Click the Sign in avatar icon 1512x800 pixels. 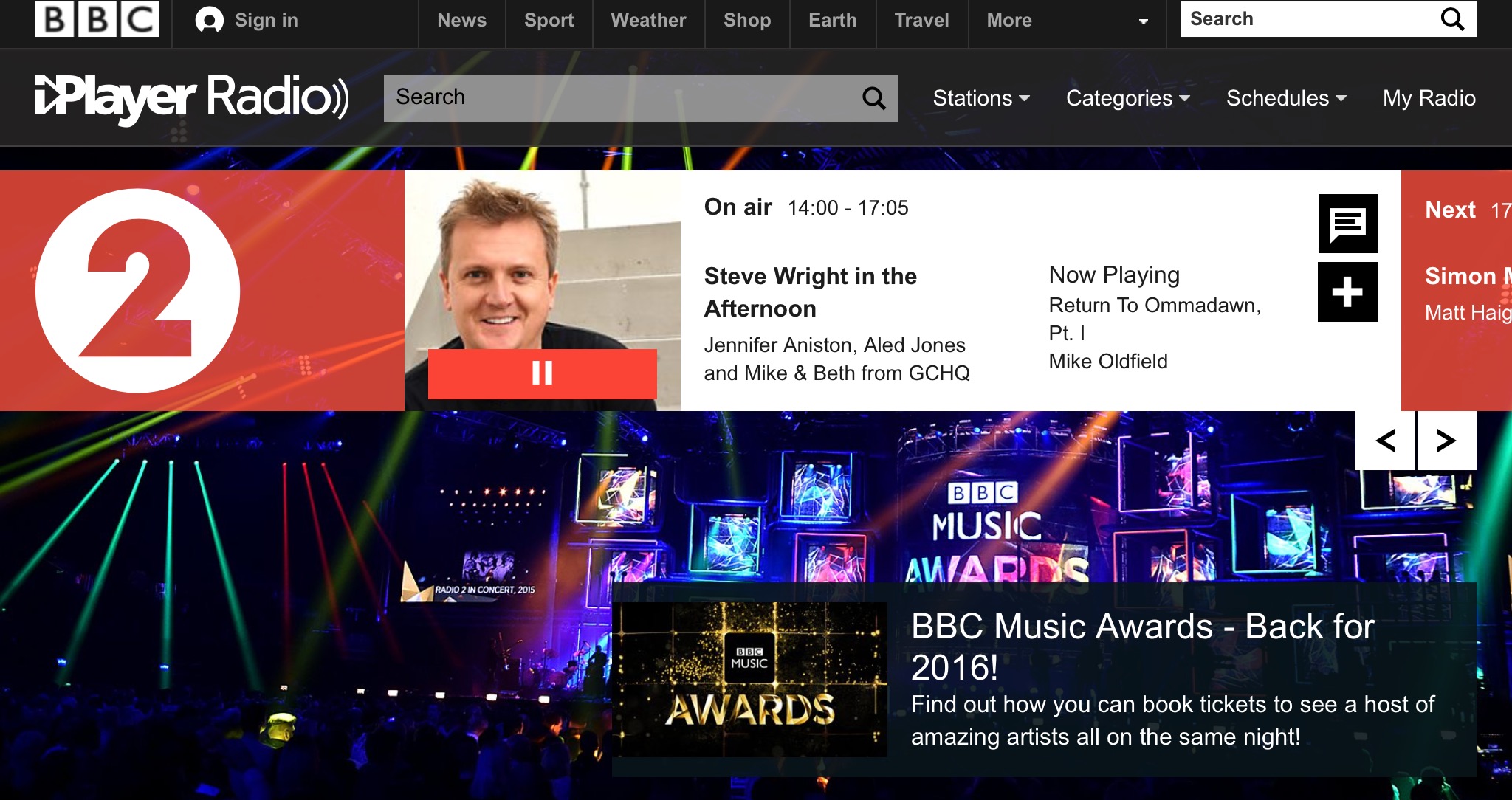[209, 20]
